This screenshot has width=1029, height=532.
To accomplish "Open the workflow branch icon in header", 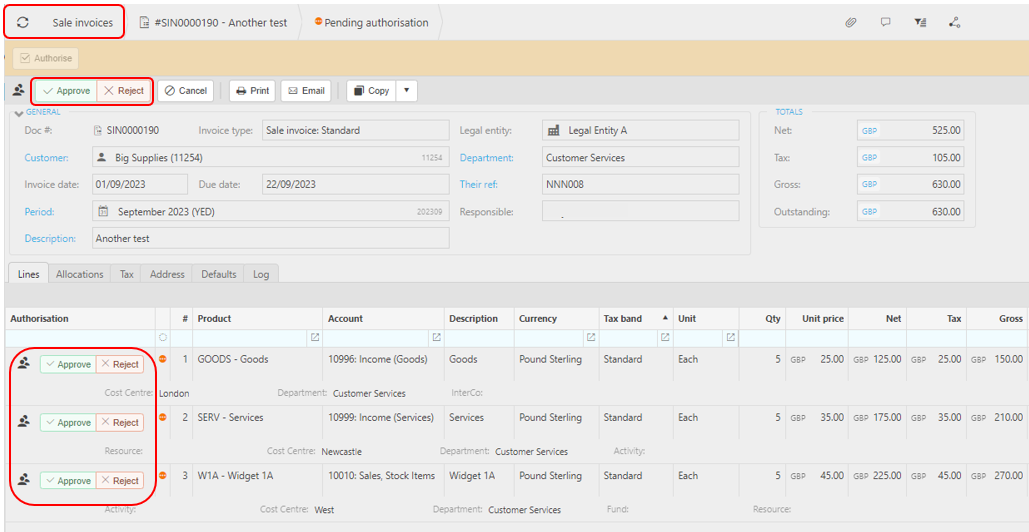I will pyautogui.click(x=955, y=22).
